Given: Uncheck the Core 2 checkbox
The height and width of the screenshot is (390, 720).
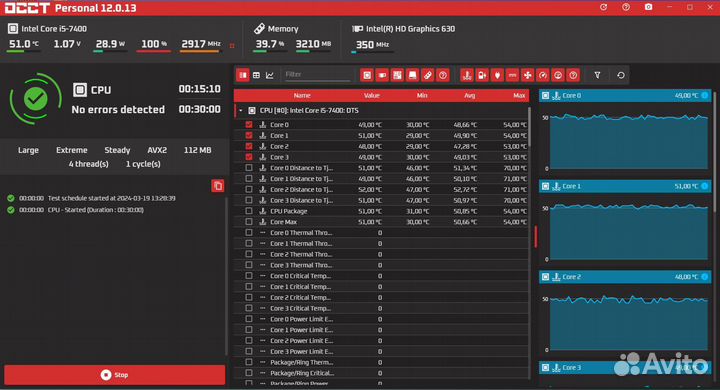Looking at the screenshot, I should (248, 146).
